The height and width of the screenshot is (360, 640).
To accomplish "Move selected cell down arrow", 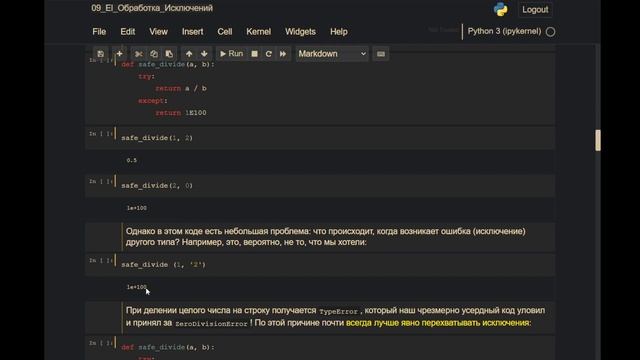I will point(204,54).
